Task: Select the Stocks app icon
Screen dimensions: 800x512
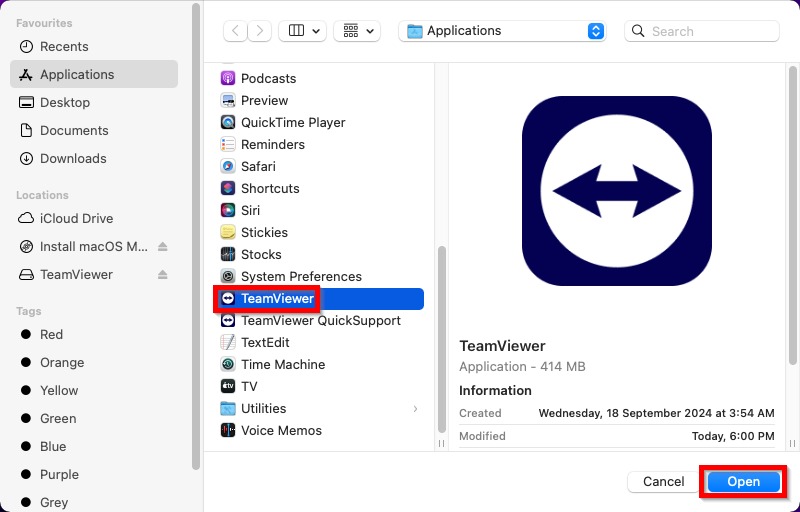Action: coord(228,255)
